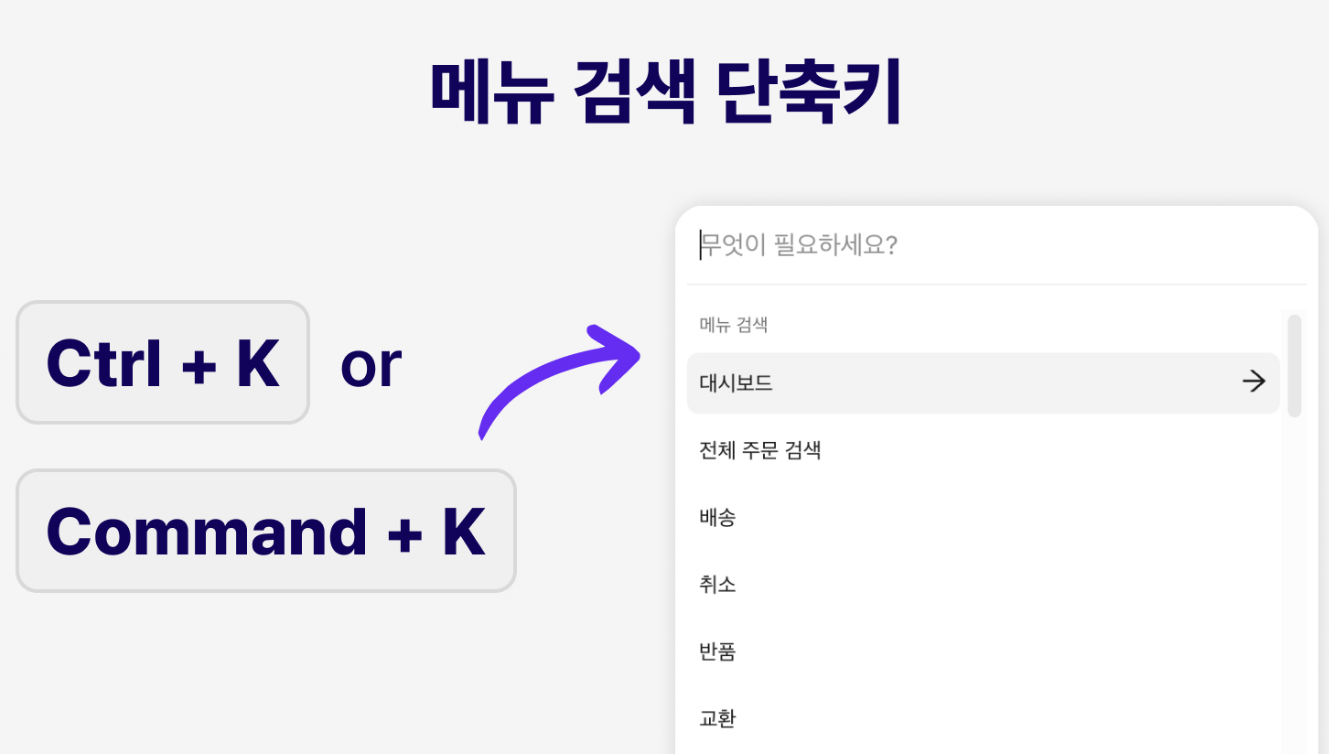
Task: Click the purple curved arrow graphic
Action: coord(559,380)
